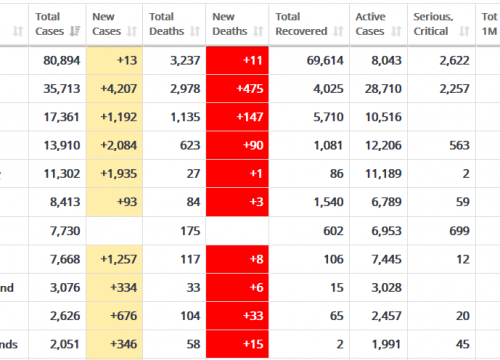
Task: Select the empty new deaths cell beside 175
Action: 237,231
